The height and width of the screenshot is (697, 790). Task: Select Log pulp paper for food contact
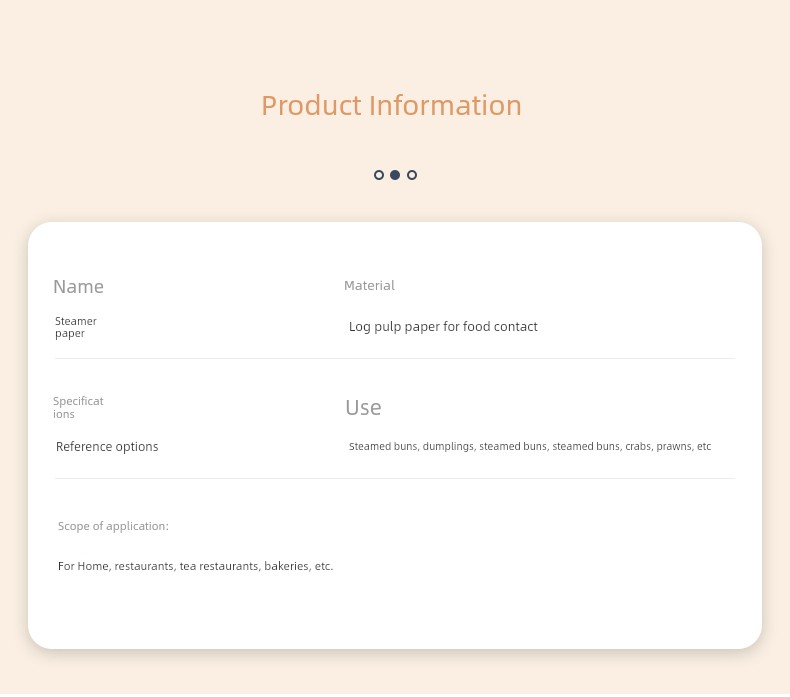[443, 327]
